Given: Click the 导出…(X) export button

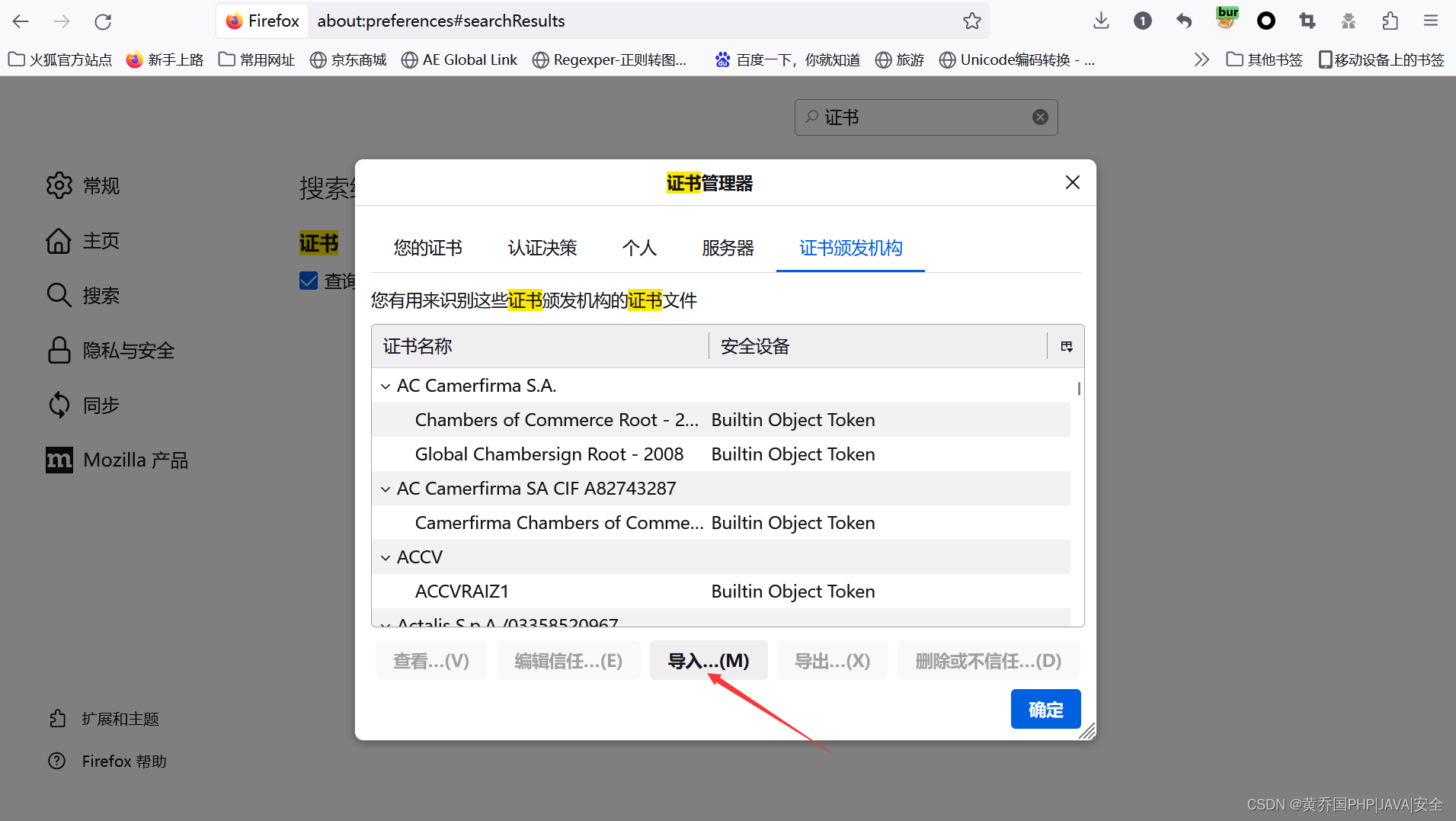Looking at the screenshot, I should 832,661.
